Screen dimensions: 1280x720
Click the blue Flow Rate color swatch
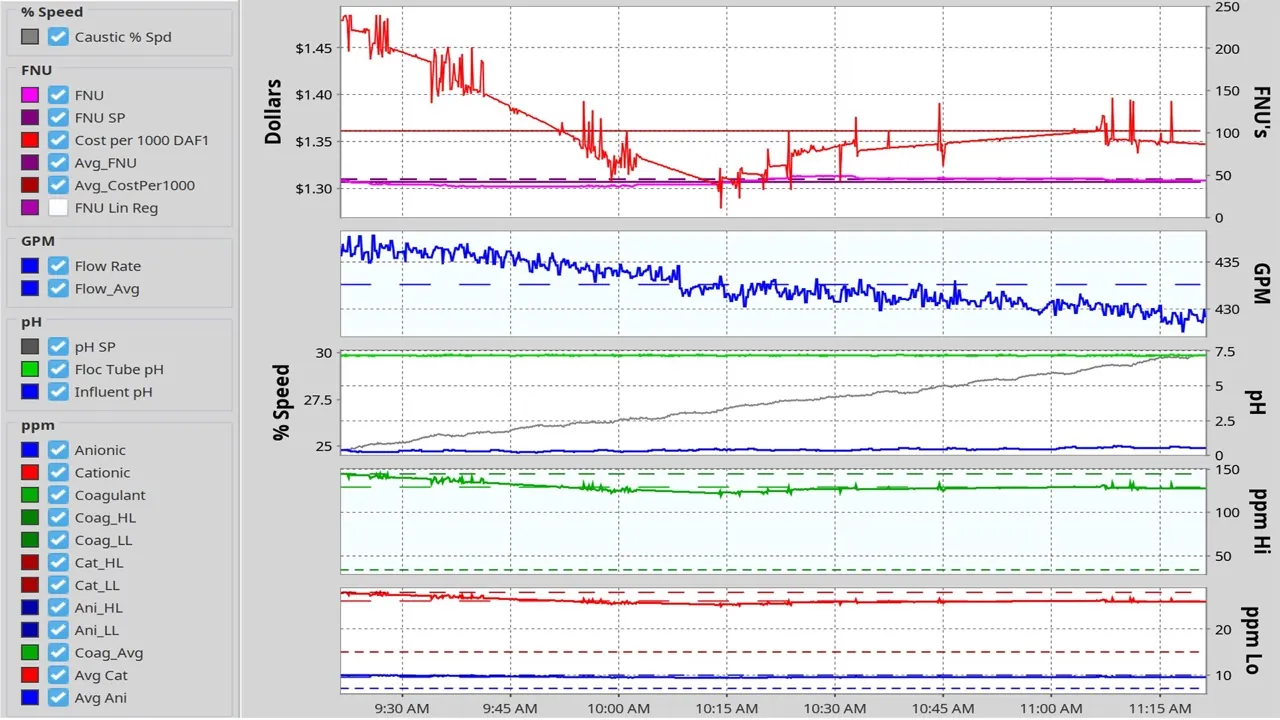point(30,266)
